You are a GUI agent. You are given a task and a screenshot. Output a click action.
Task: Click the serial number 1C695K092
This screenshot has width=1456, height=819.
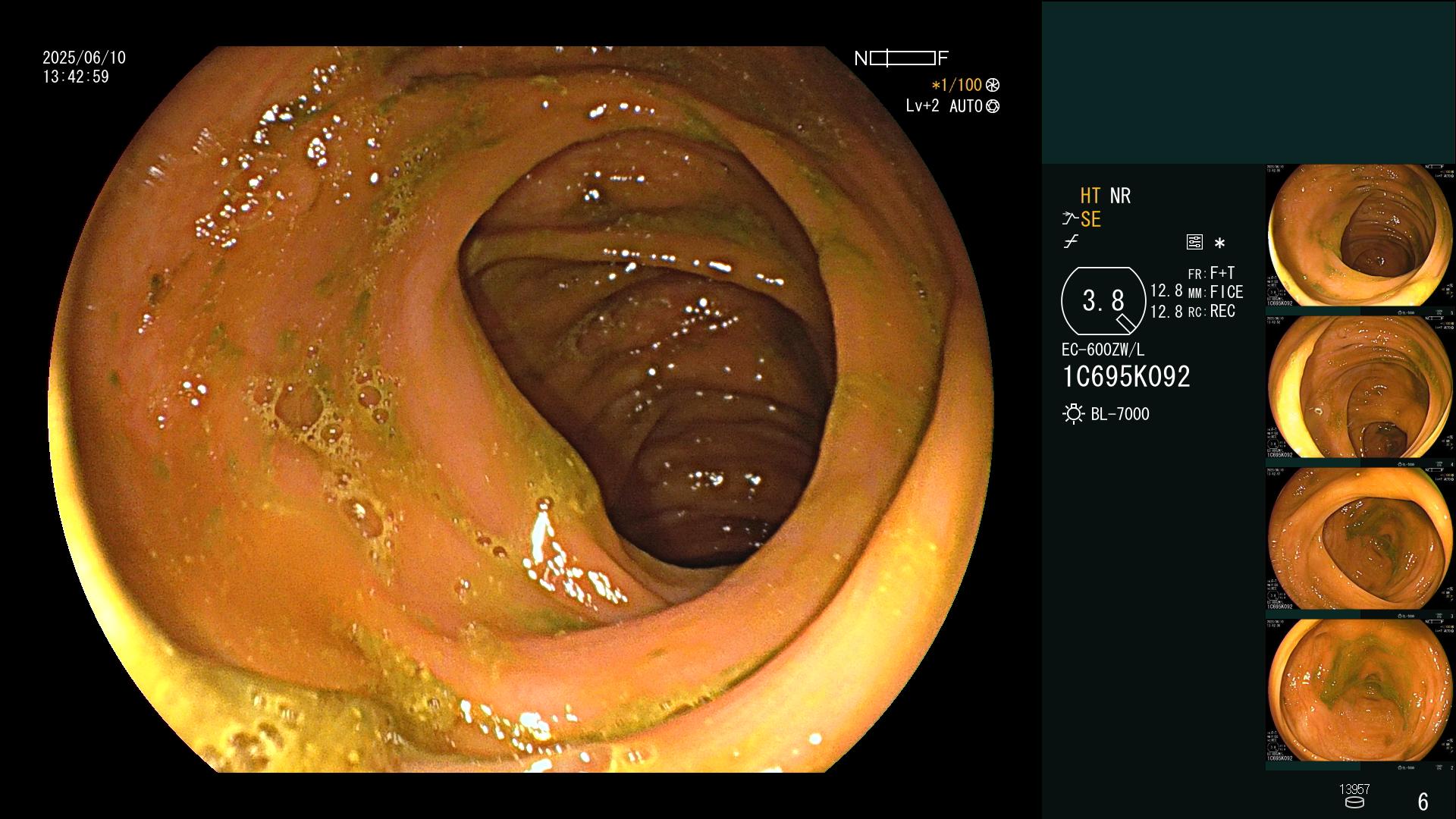tap(1126, 377)
